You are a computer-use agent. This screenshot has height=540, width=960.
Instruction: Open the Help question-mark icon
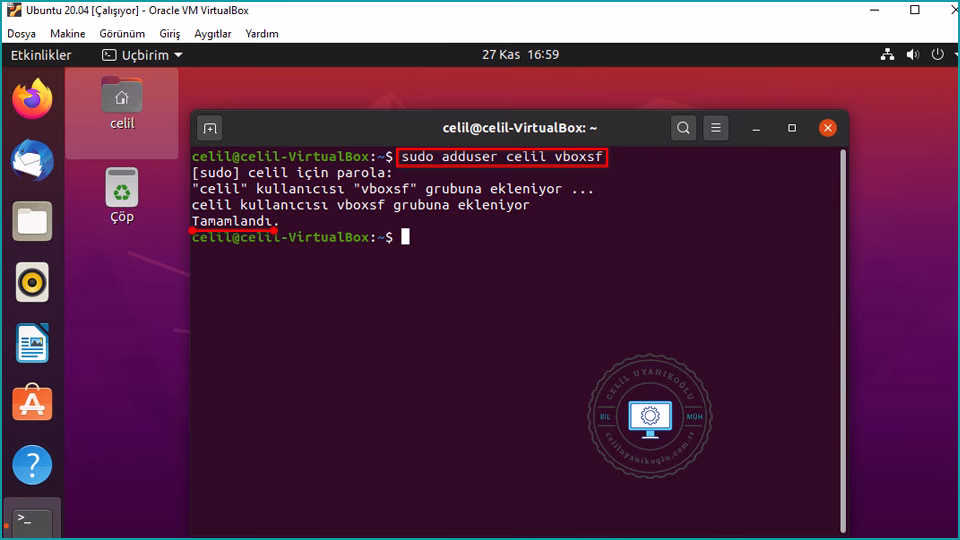coord(32,465)
